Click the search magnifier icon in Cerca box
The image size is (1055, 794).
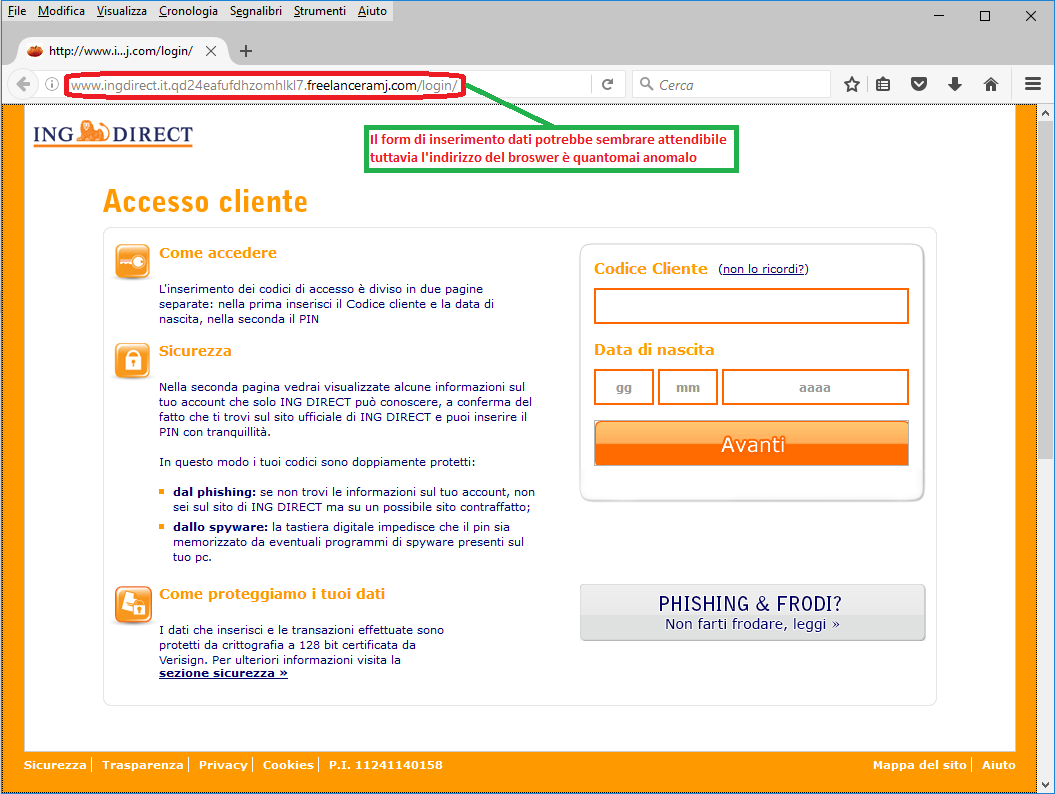pos(647,83)
